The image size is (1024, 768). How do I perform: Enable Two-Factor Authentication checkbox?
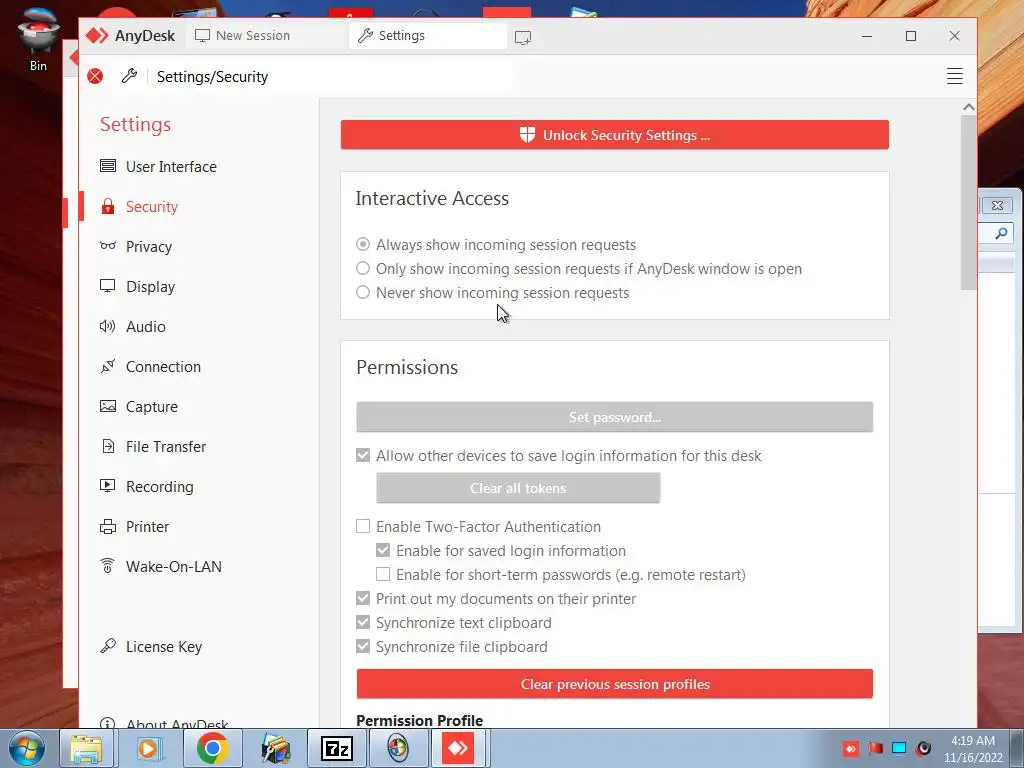pos(363,526)
